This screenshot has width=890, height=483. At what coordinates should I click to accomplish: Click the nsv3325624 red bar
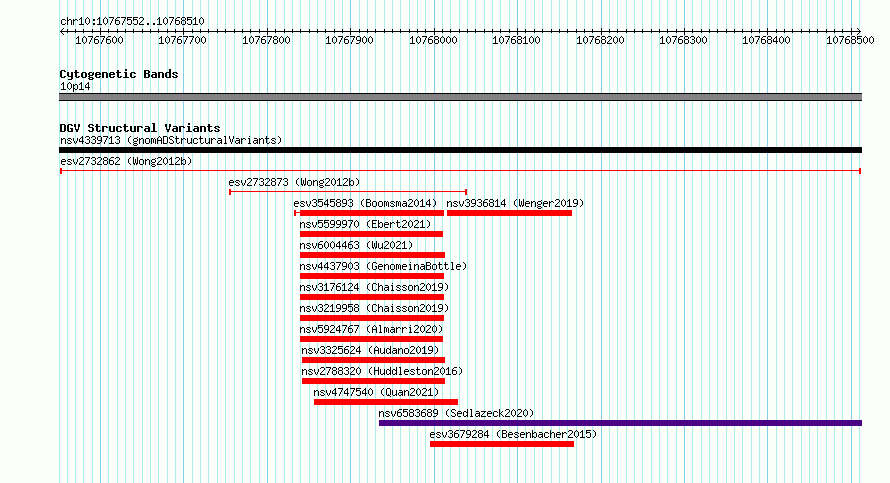[x=373, y=360]
